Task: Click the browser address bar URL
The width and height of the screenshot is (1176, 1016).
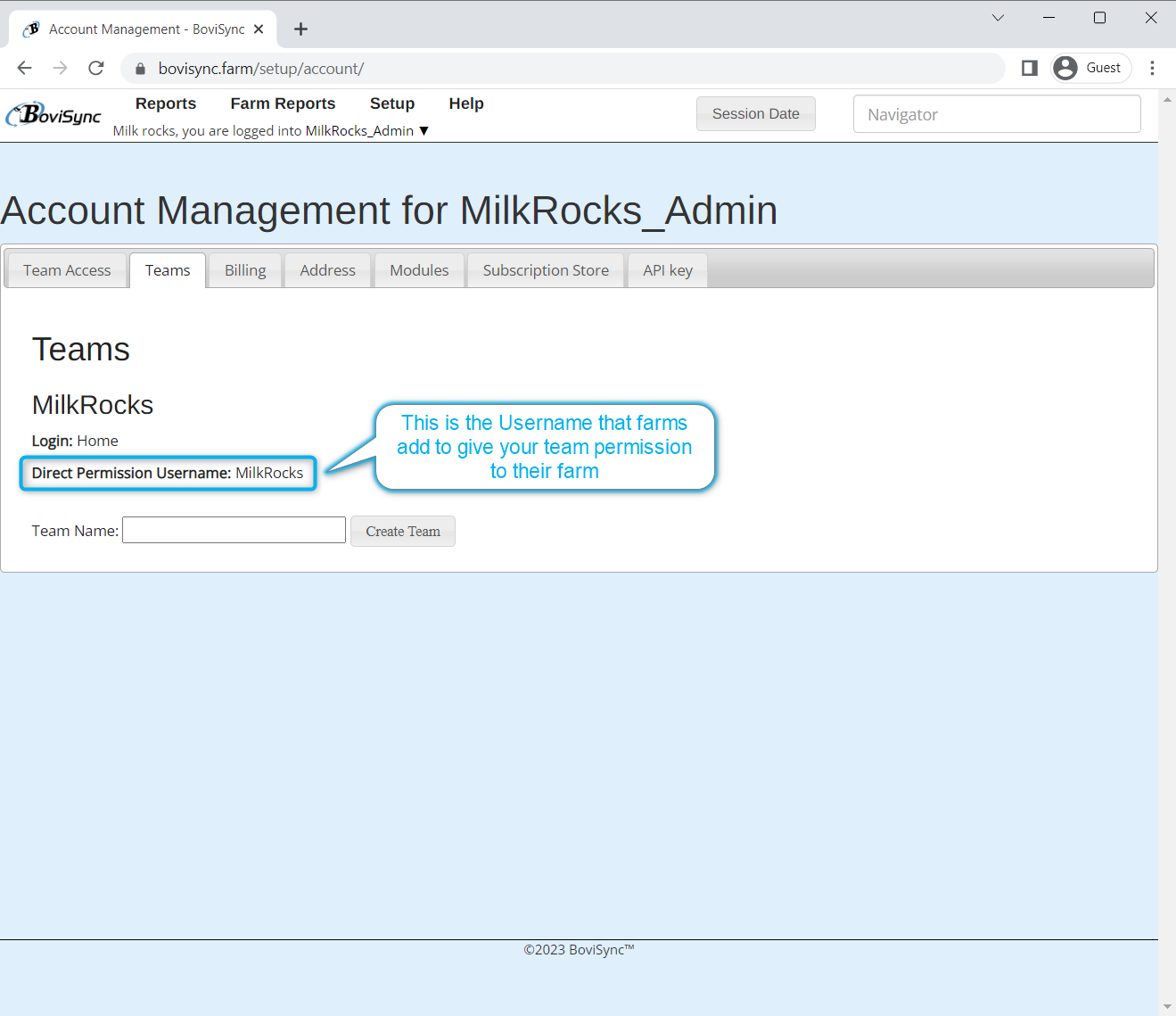Action: [x=261, y=69]
